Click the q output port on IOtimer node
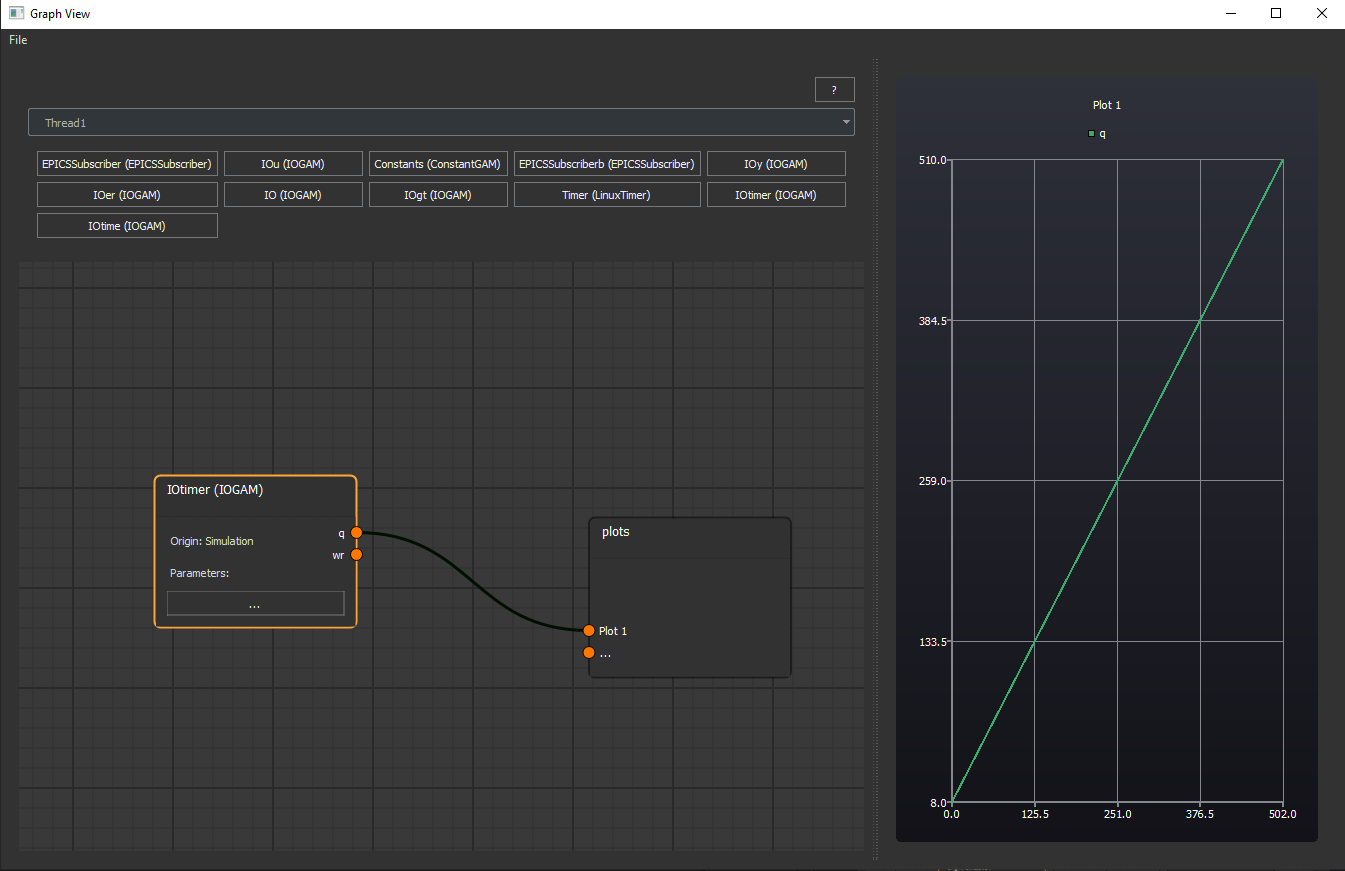Image resolution: width=1345 pixels, height=871 pixels. click(x=356, y=532)
